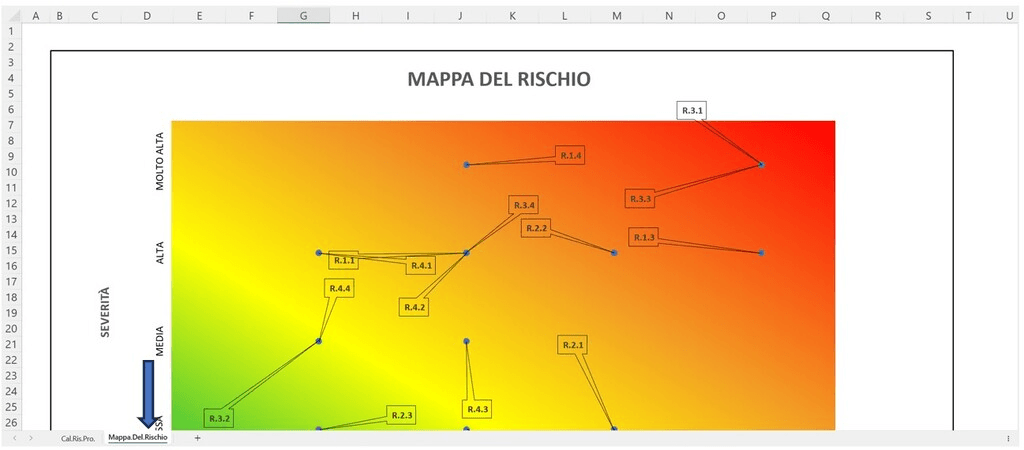Image resolution: width=1024 pixels, height=450 pixels.
Task: Click the data point connected to R.3.3
Action: coord(761,164)
